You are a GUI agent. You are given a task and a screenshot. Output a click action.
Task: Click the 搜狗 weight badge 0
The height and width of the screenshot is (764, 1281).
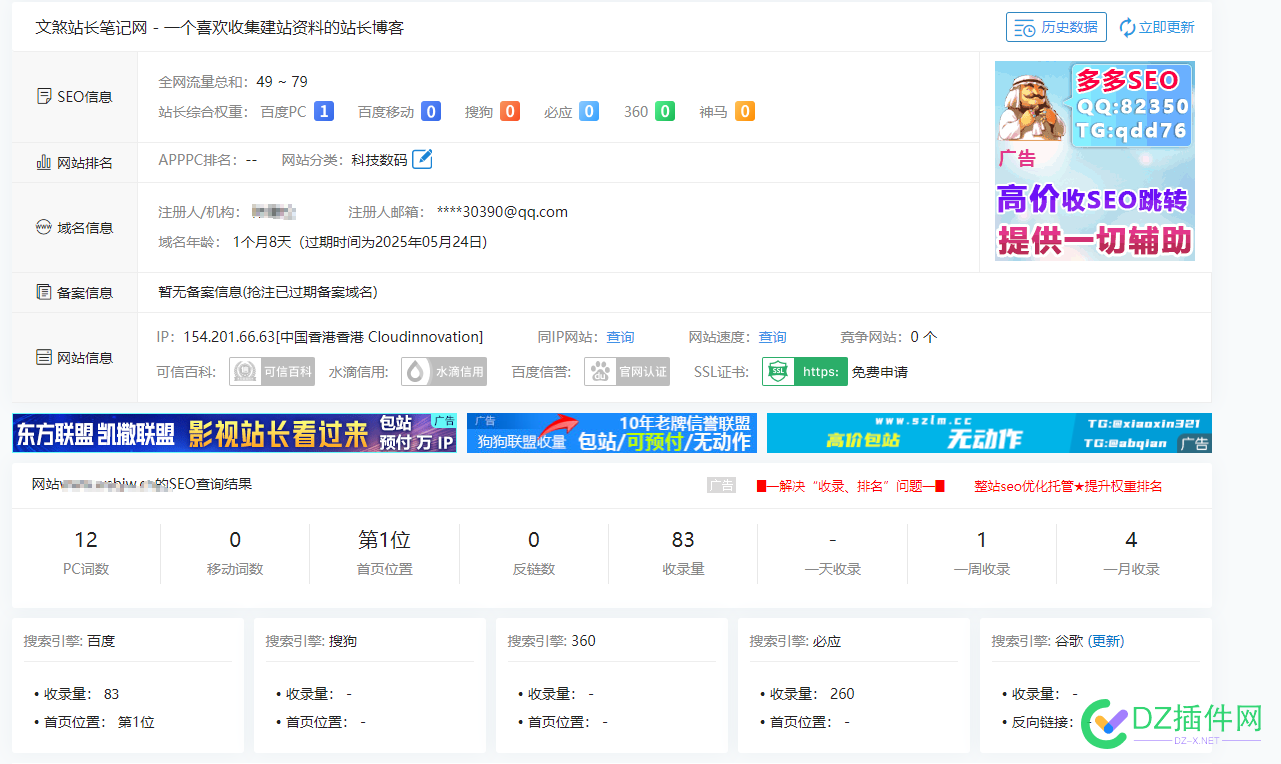(x=510, y=111)
